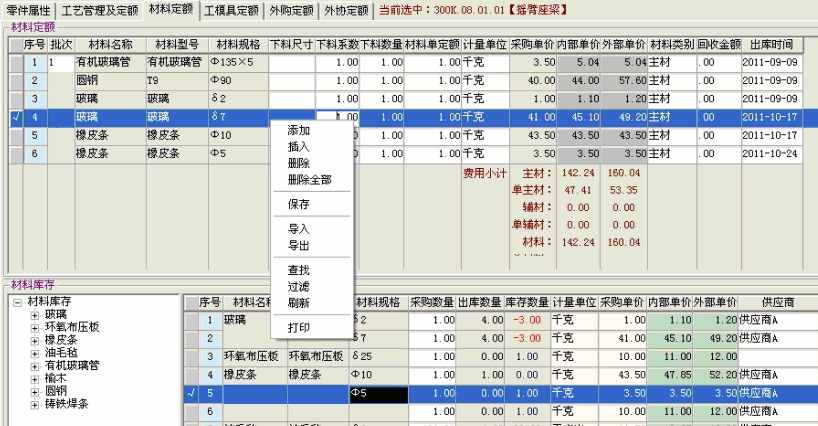This screenshot has width=818, height=426.
Task: Click 删除全部 in the context menu
Action: click(x=309, y=180)
